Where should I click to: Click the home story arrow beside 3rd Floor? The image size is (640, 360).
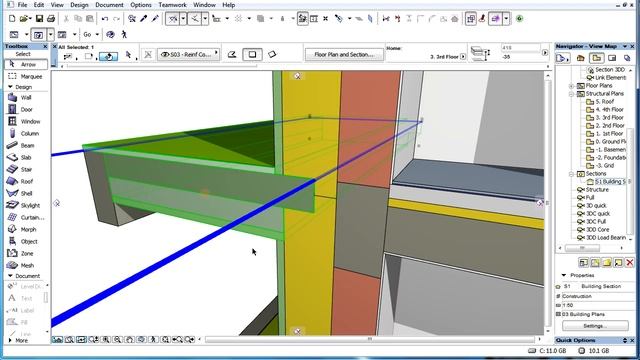pyautogui.click(x=463, y=57)
